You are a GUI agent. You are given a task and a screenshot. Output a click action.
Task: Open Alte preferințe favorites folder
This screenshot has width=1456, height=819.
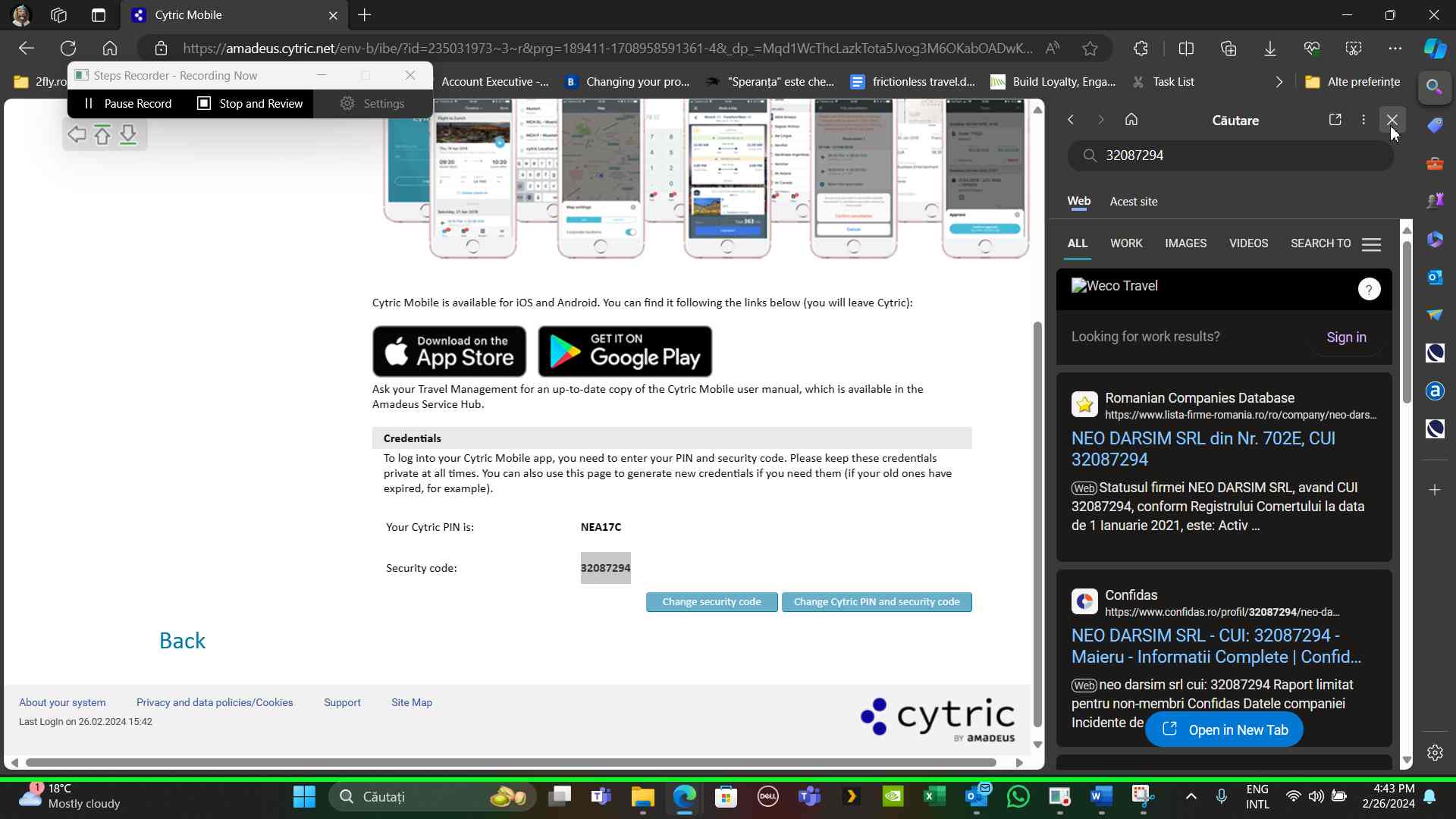tap(1352, 82)
